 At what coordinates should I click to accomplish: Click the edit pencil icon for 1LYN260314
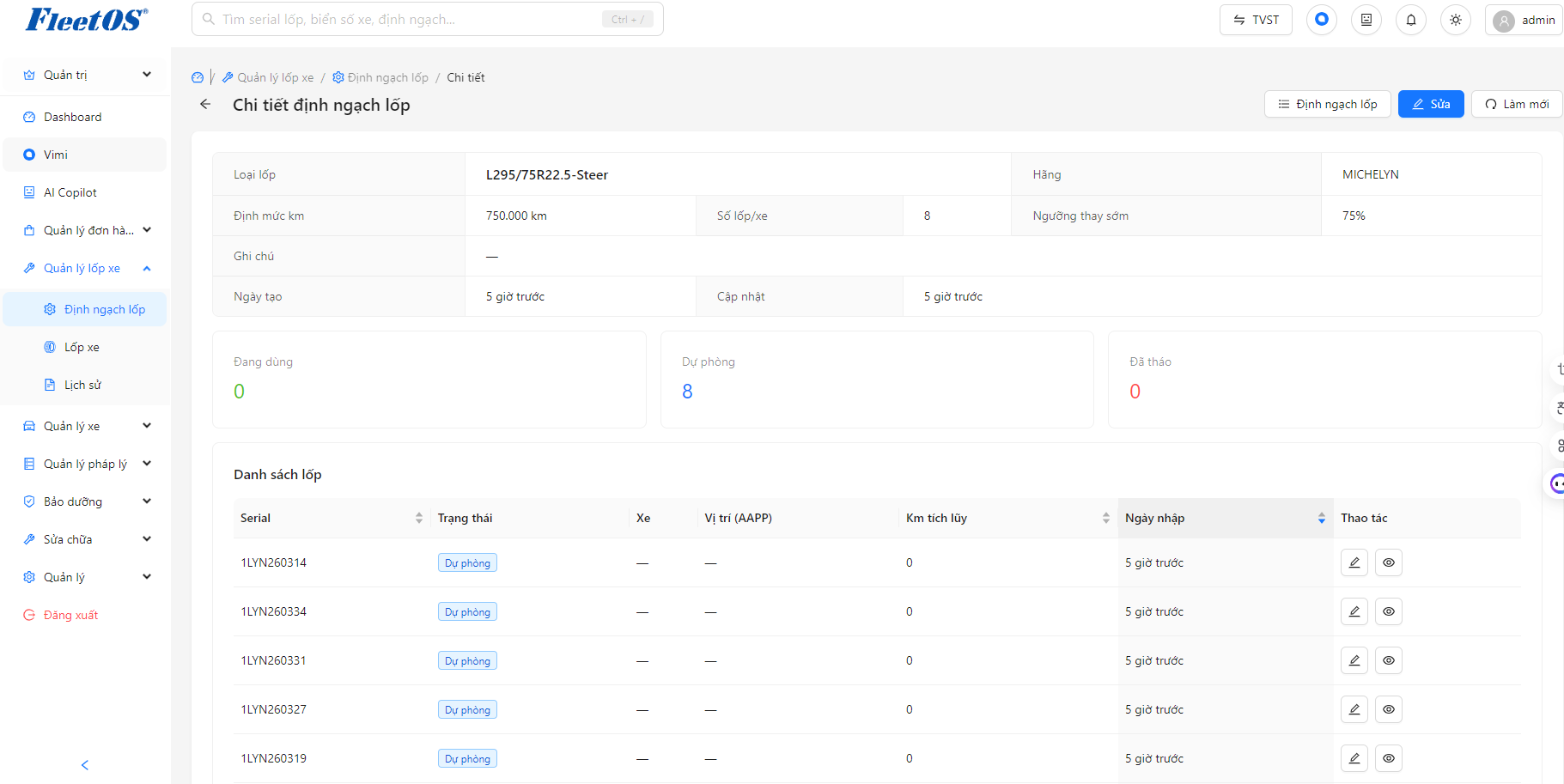point(1354,562)
